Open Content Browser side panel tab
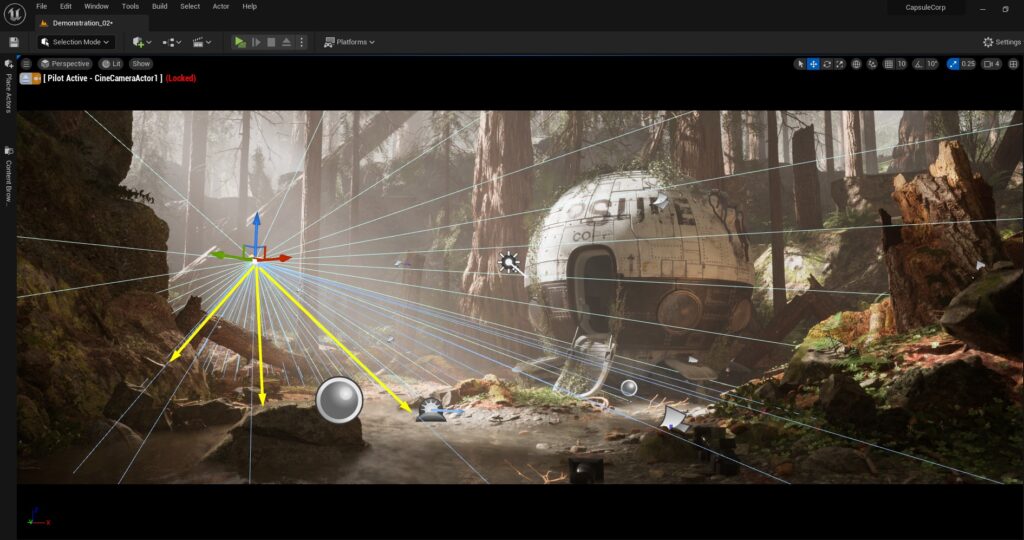 pos(8,176)
